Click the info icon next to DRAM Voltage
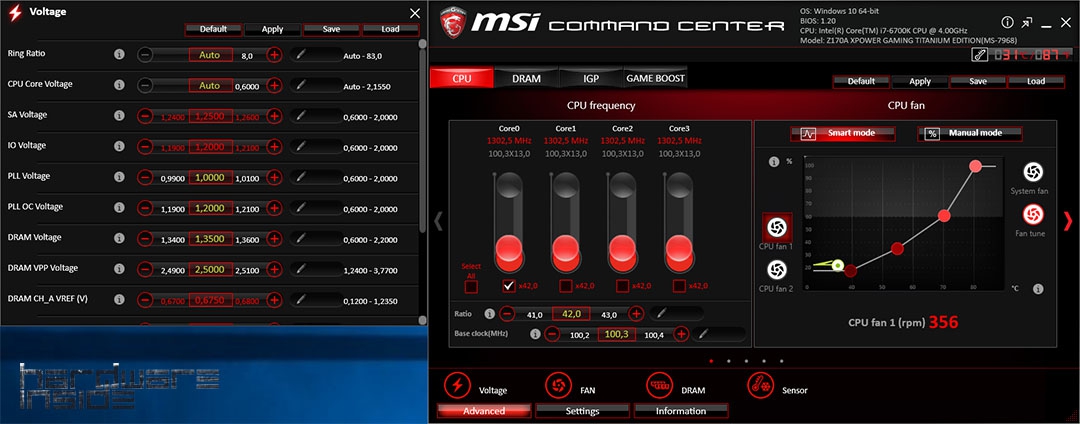1080x424 pixels. pos(119,237)
